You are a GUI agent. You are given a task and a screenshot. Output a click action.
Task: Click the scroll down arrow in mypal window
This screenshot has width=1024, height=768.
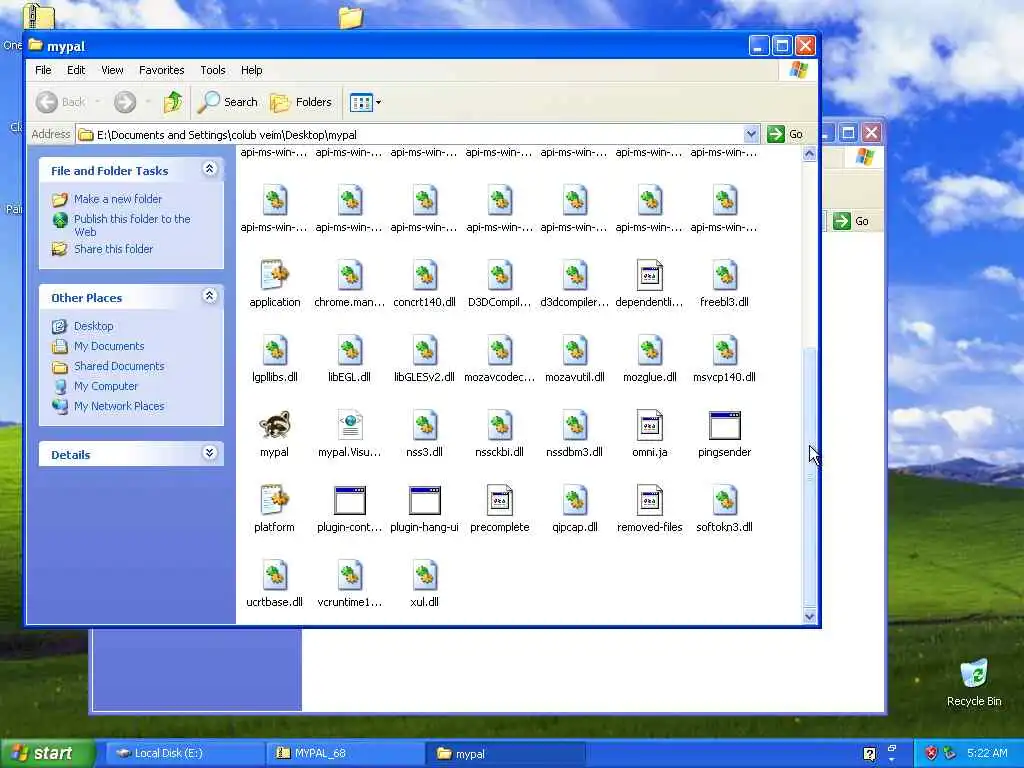point(810,616)
